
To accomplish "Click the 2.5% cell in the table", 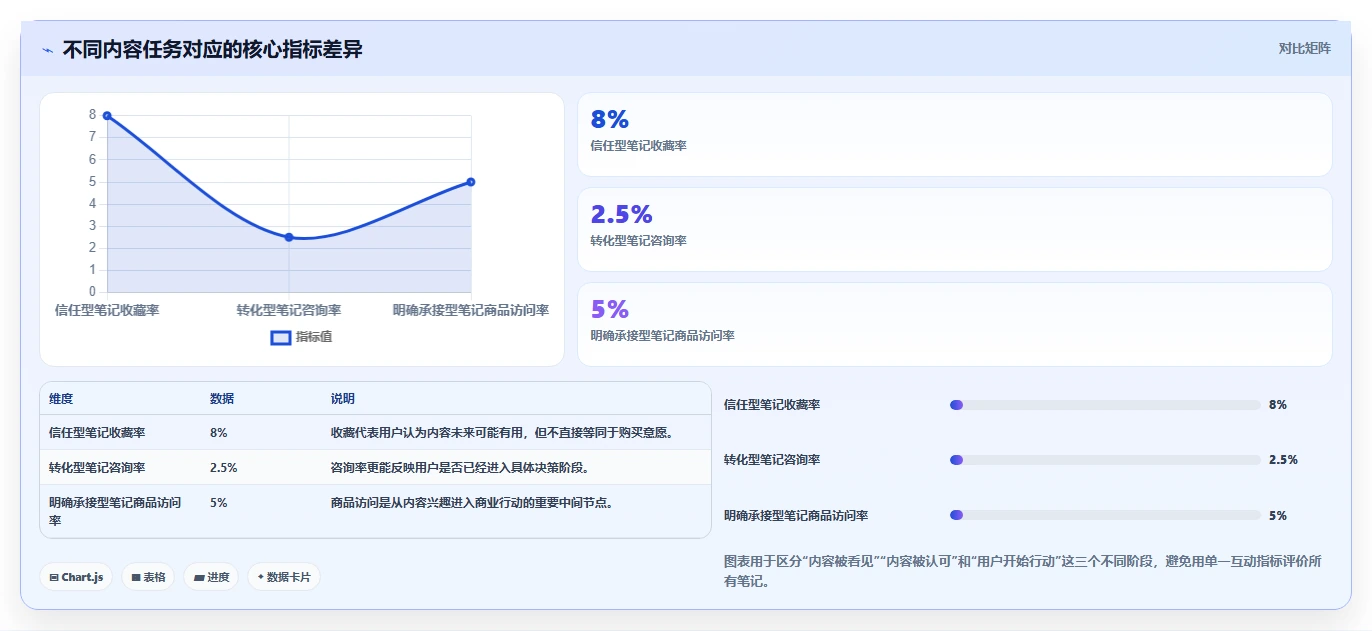I will (223, 468).
